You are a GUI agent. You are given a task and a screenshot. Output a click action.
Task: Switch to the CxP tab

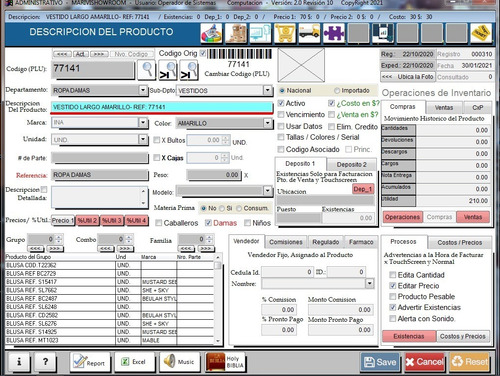478,107
